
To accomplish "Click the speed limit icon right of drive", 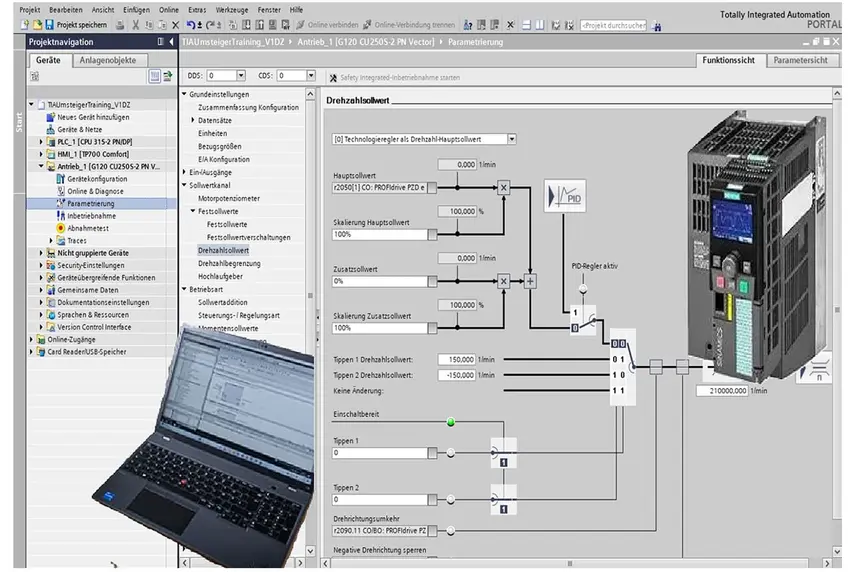I will click(x=818, y=368).
